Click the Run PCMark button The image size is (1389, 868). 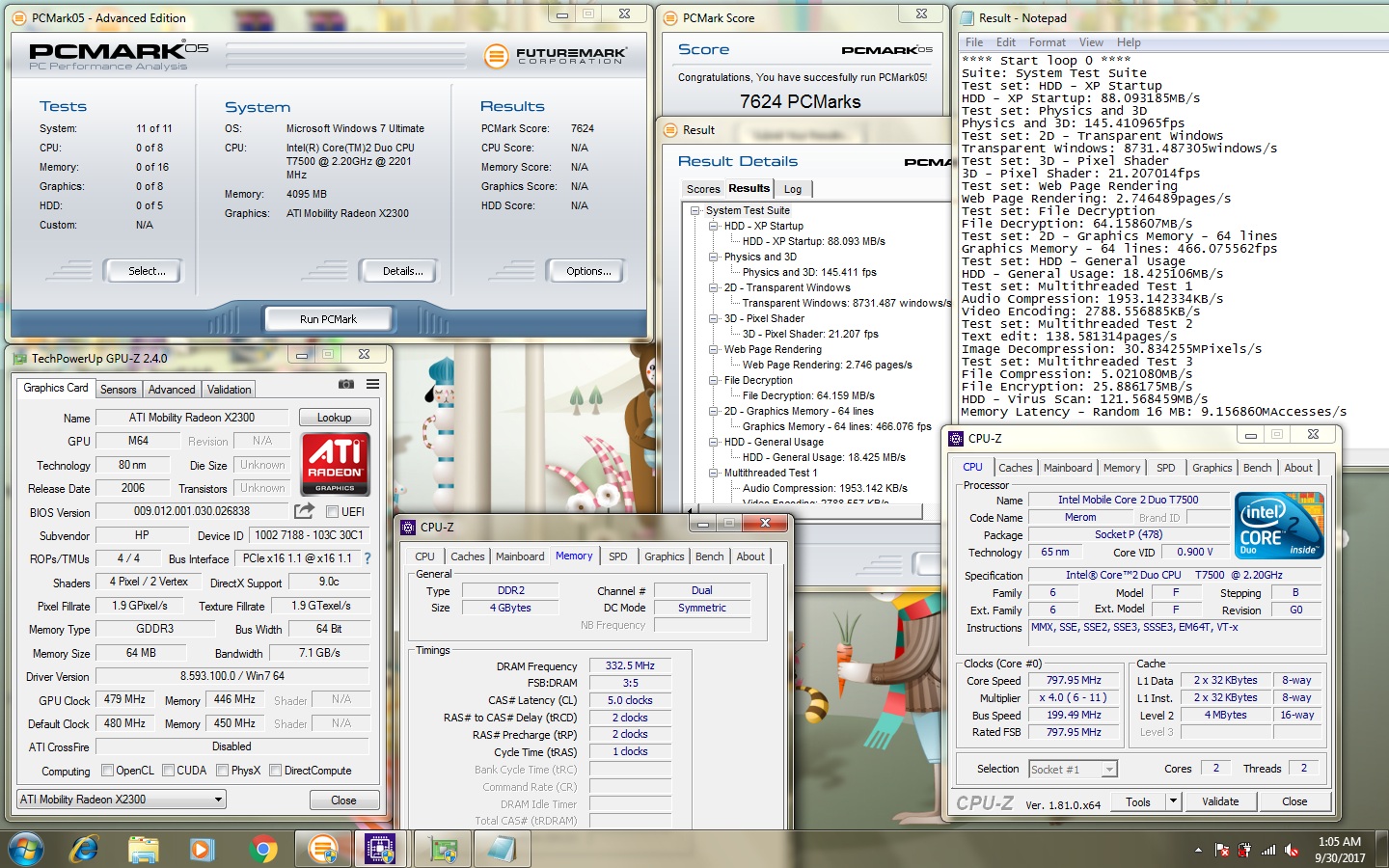point(328,318)
